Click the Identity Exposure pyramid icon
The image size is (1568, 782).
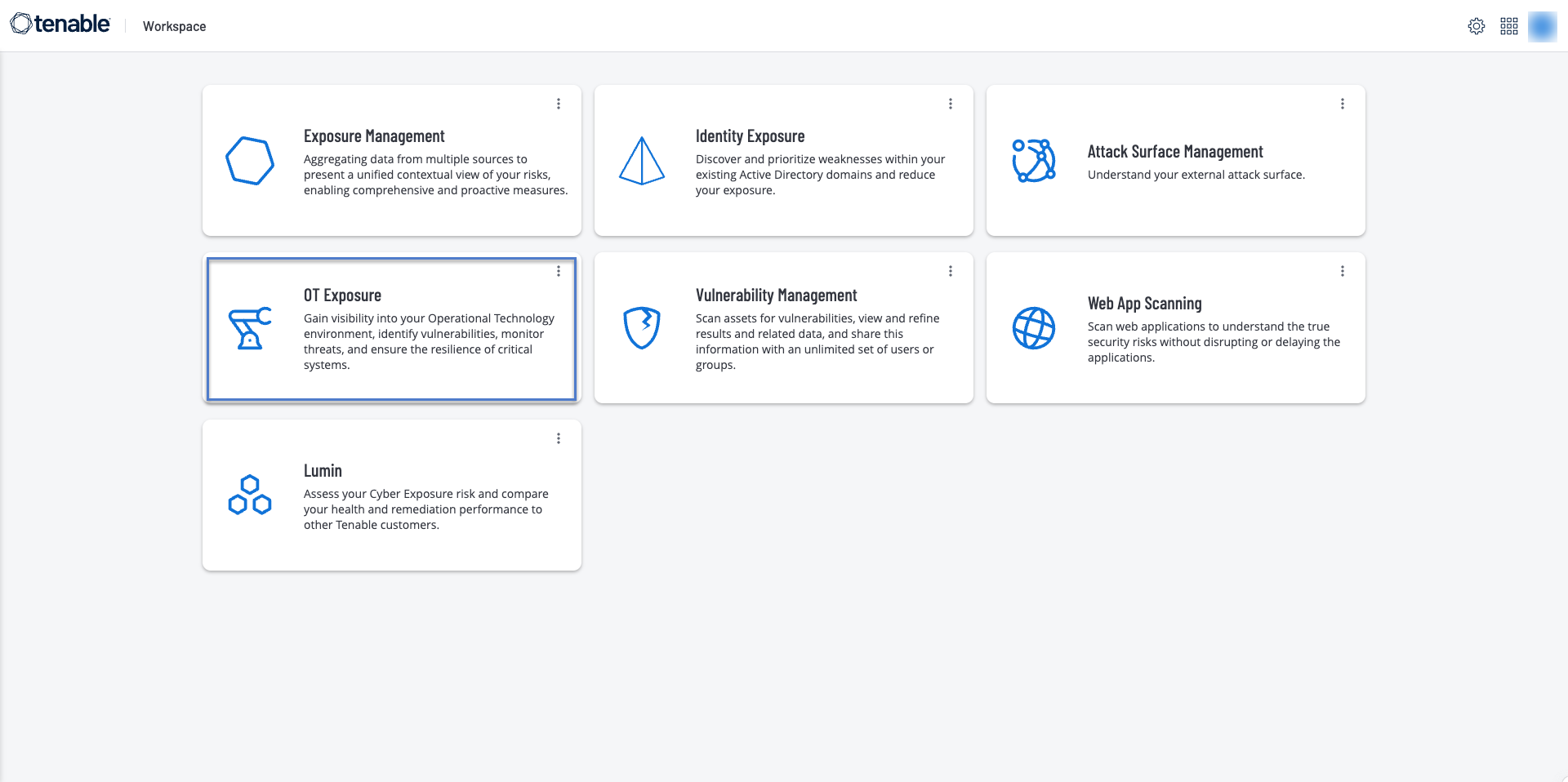click(x=642, y=161)
